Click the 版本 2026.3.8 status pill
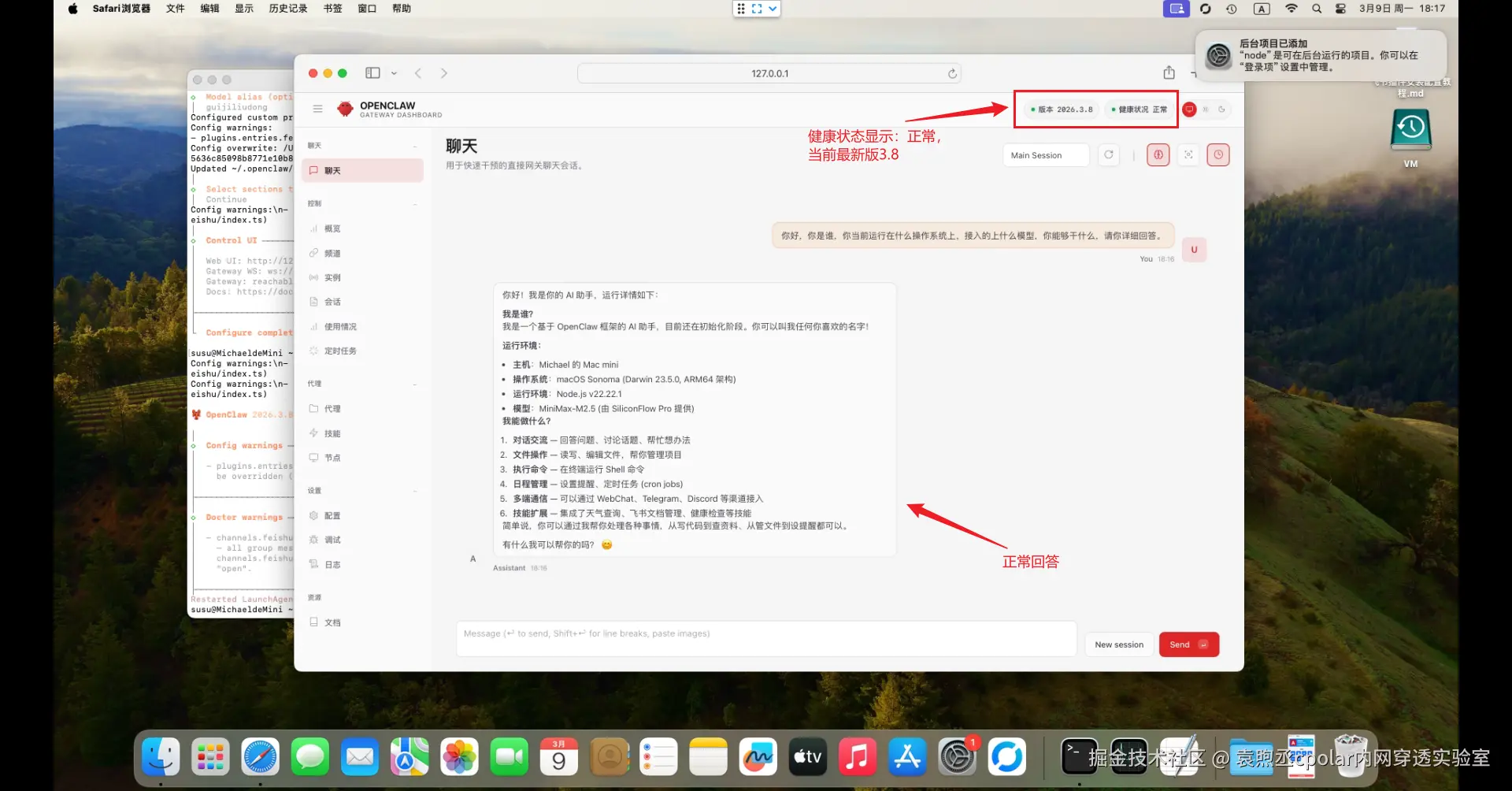 pyautogui.click(x=1062, y=110)
